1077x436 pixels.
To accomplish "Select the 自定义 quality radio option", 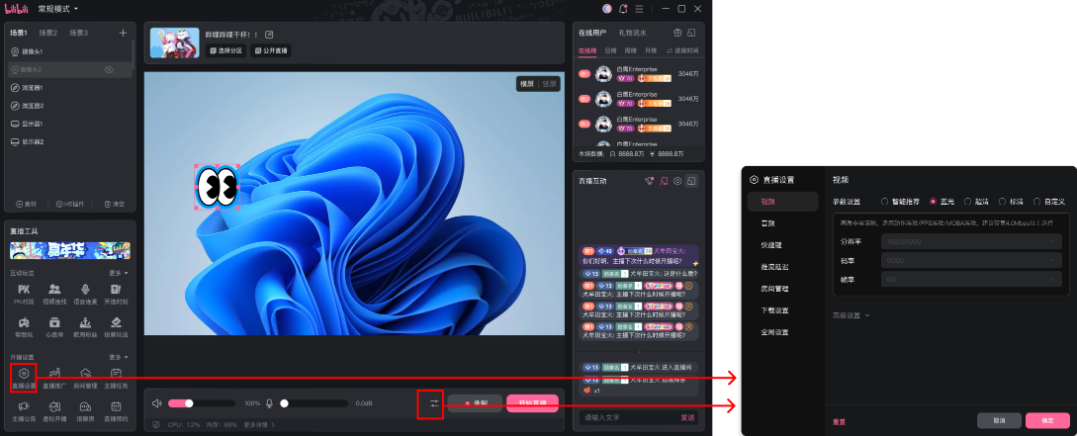I will click(x=1036, y=202).
